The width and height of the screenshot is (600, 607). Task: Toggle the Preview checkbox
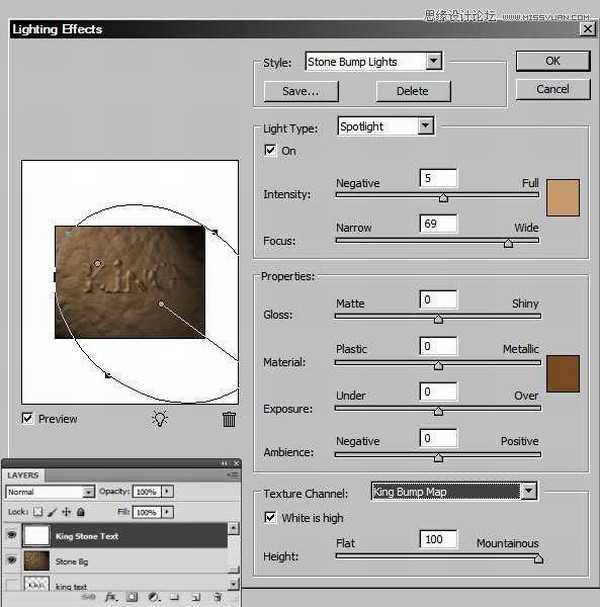point(27,419)
